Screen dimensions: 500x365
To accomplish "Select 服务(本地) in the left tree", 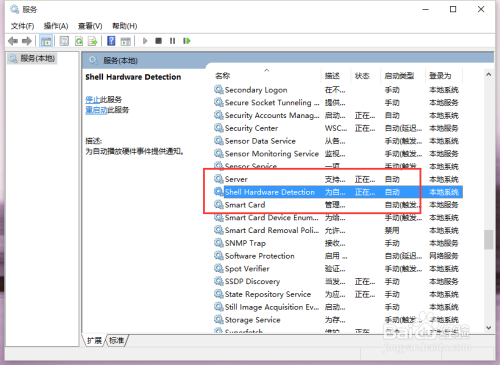I will point(32,58).
